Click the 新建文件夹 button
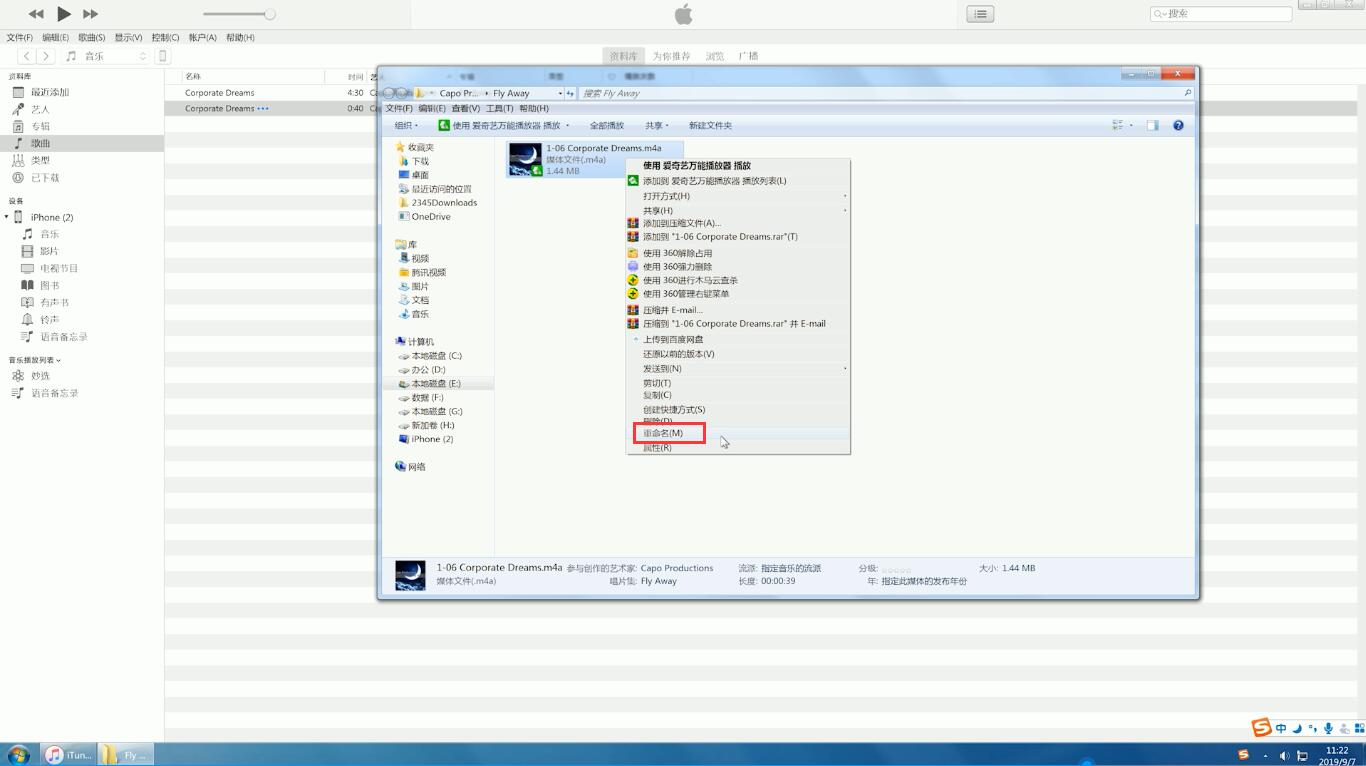 (710, 125)
